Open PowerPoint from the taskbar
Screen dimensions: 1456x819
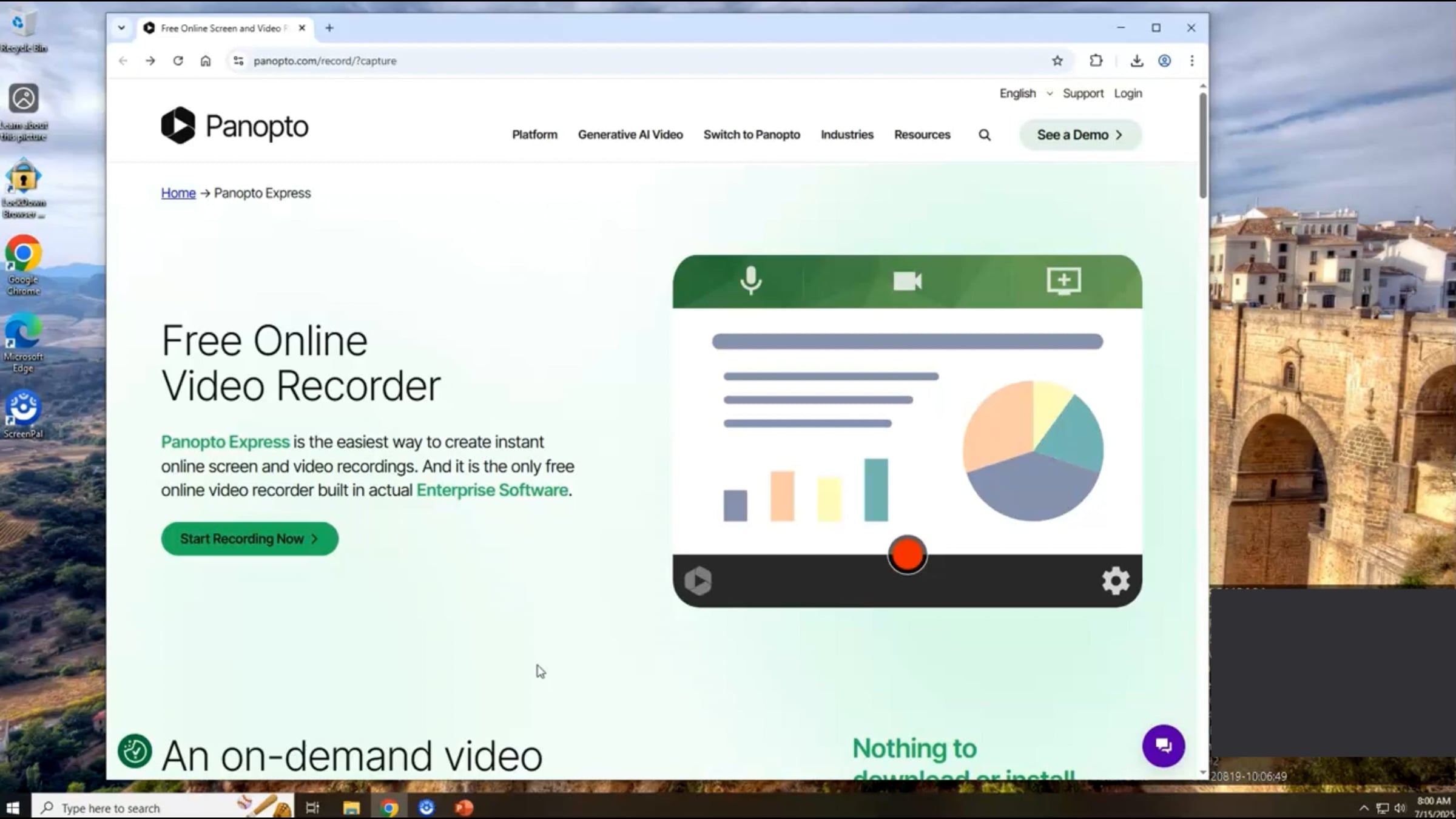coord(464,807)
